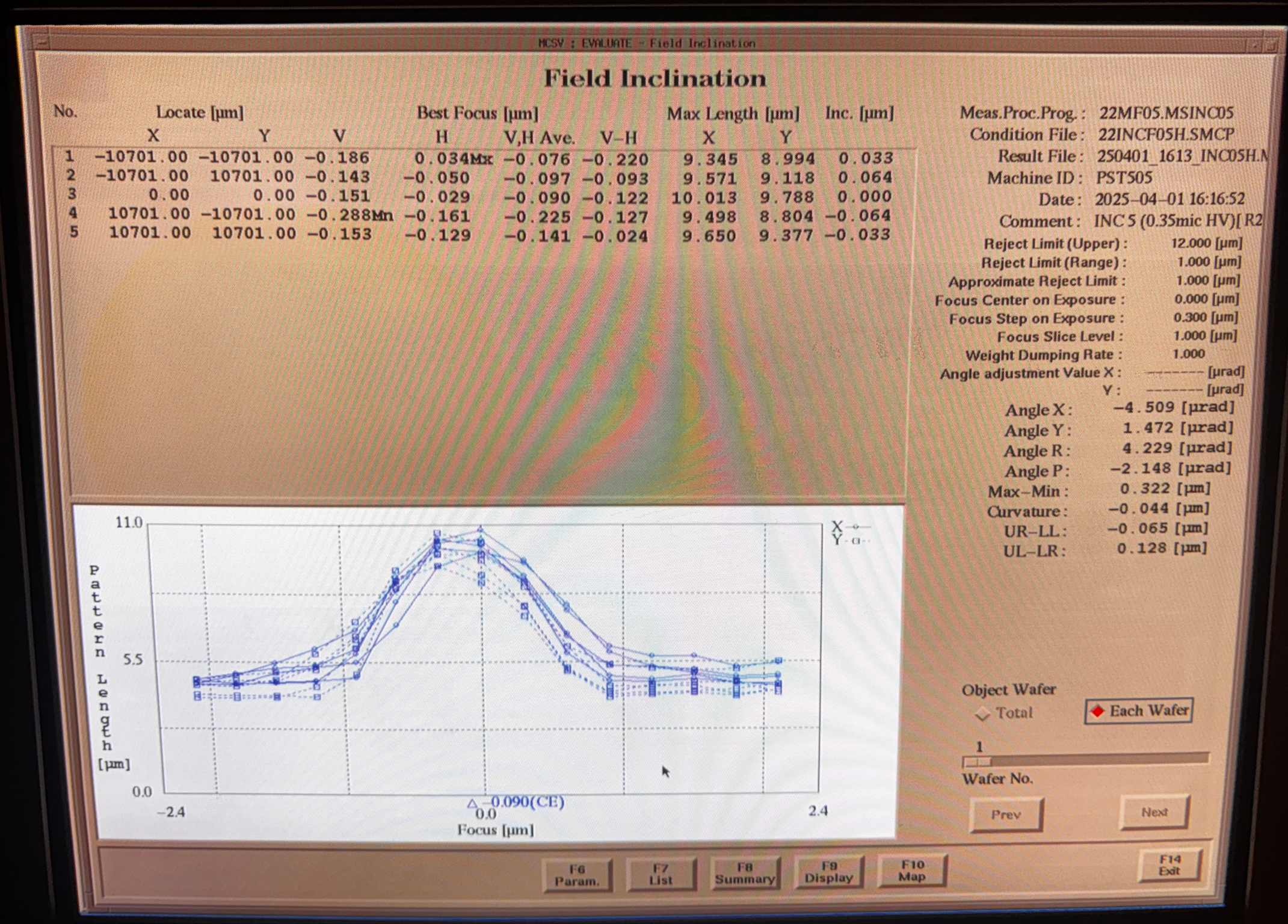The width and height of the screenshot is (1288, 924).
Task: Open the window menu in title bar
Action: (41, 43)
